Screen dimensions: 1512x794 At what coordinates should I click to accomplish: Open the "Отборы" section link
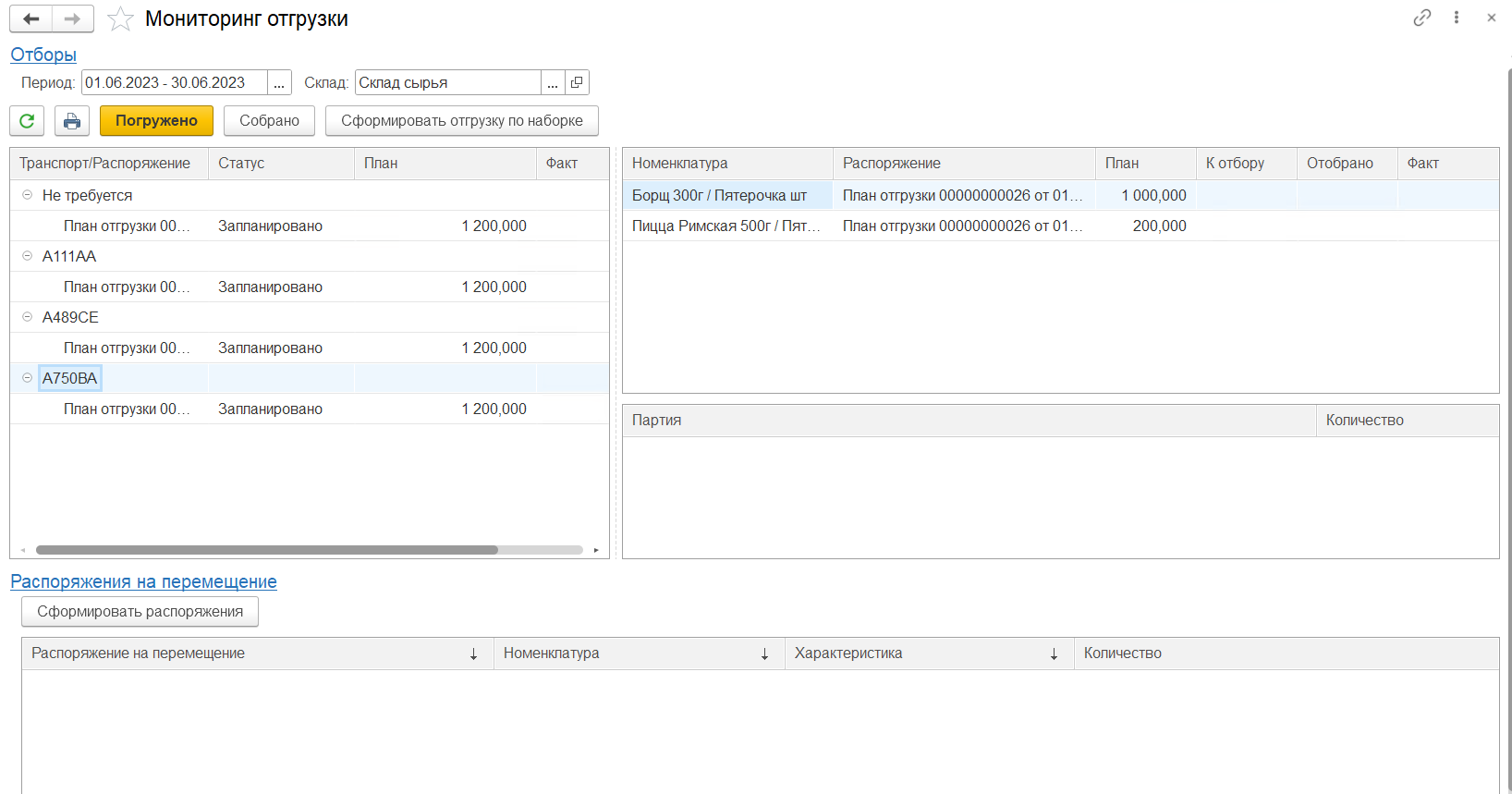(x=43, y=55)
